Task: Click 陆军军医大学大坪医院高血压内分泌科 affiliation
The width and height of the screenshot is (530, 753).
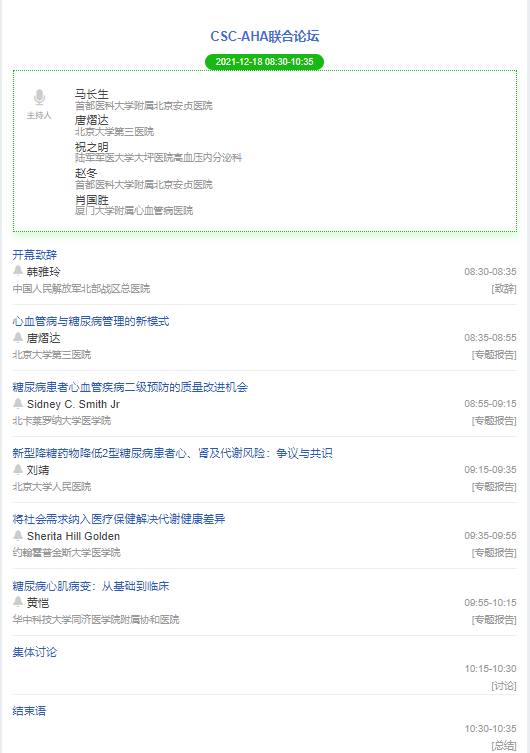Action: (x=158, y=158)
